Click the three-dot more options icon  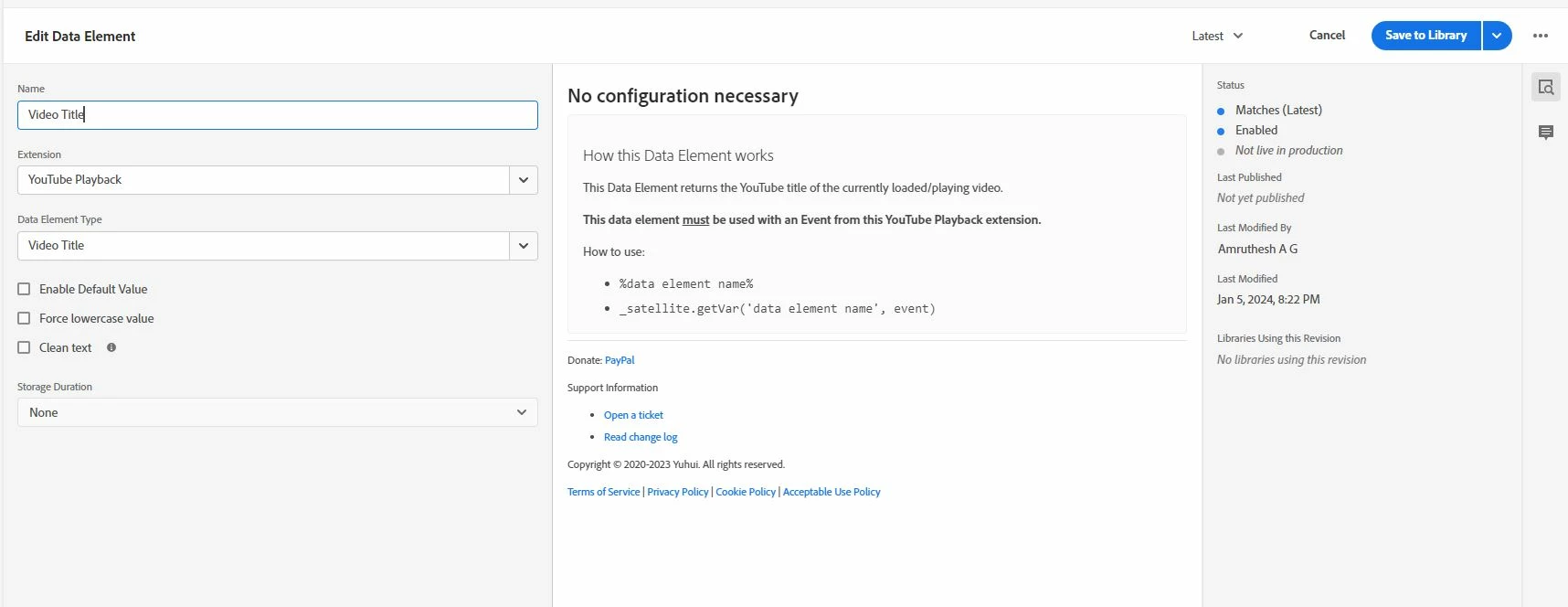pyautogui.click(x=1541, y=36)
